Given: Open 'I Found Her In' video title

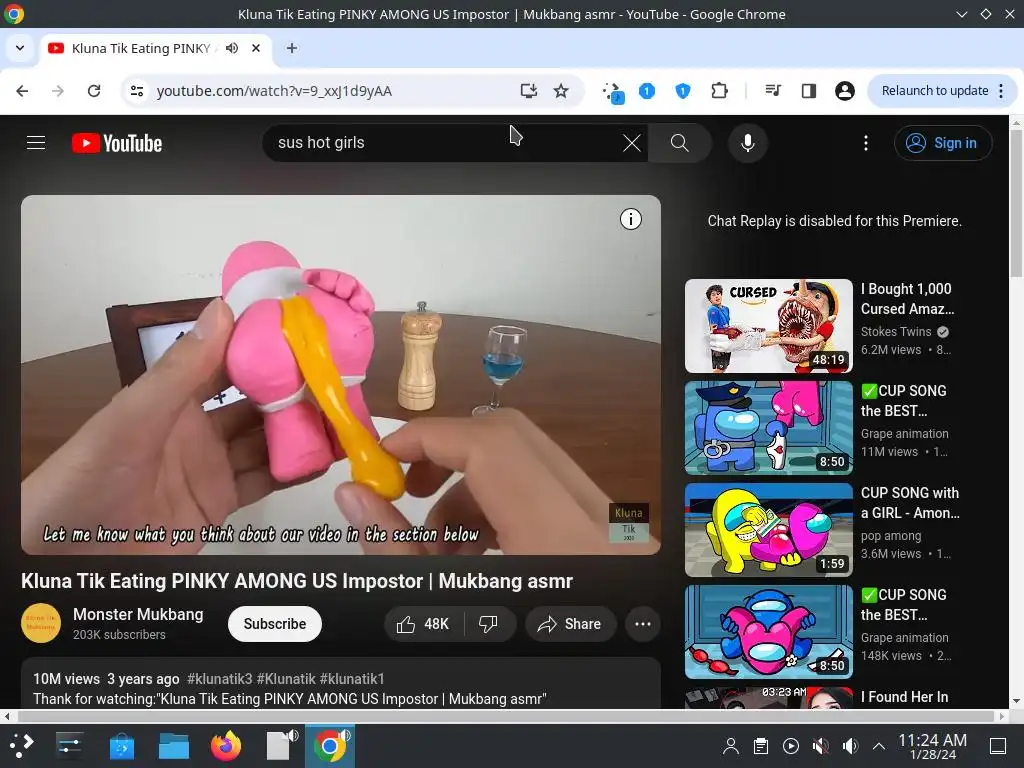Looking at the screenshot, I should pos(904,697).
